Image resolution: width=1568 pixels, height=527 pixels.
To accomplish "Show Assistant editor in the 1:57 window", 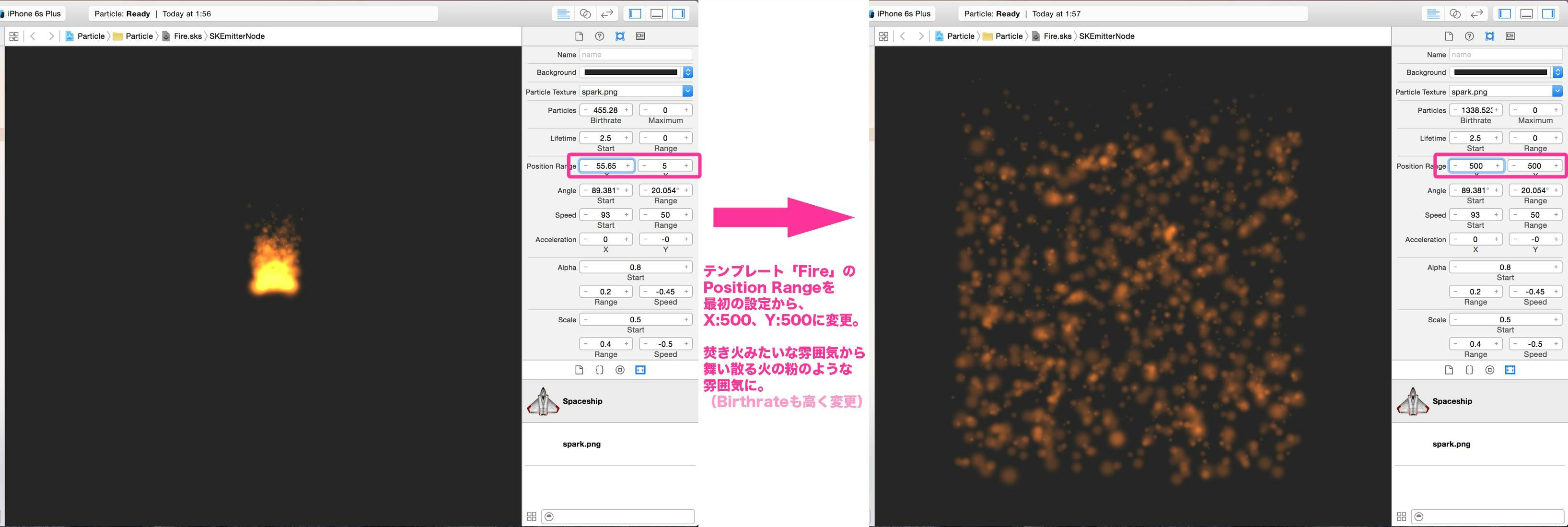I will coord(1455,13).
